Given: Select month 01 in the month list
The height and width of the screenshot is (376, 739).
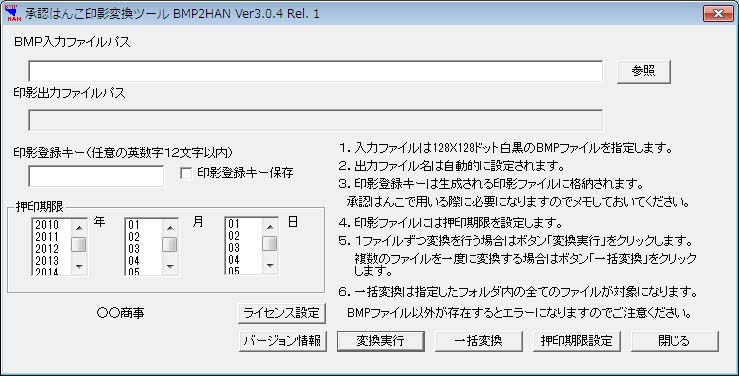Looking at the screenshot, I should pyautogui.click(x=134, y=225).
